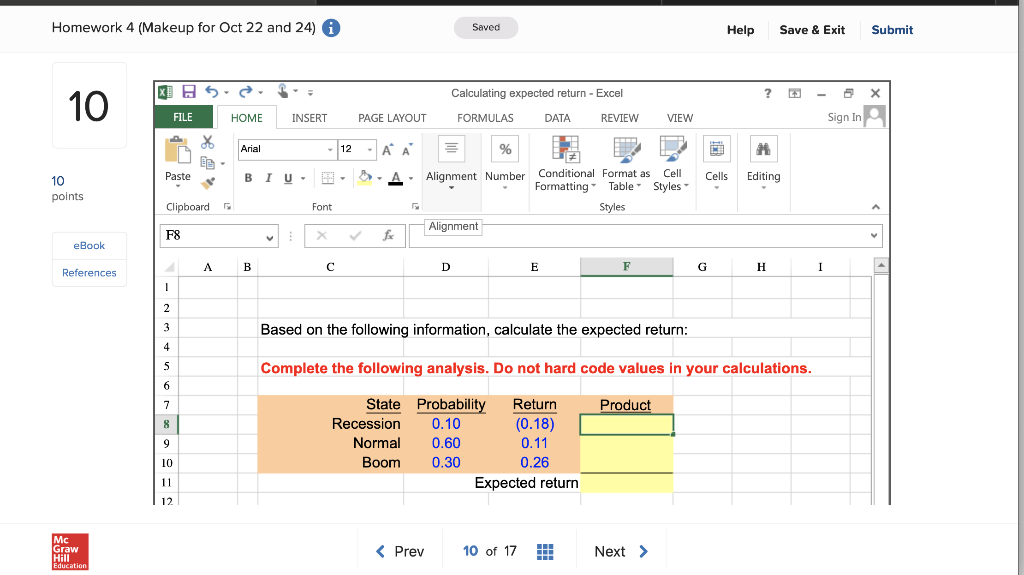Click the Copy icon
The width and height of the screenshot is (1024, 575).
point(208,163)
